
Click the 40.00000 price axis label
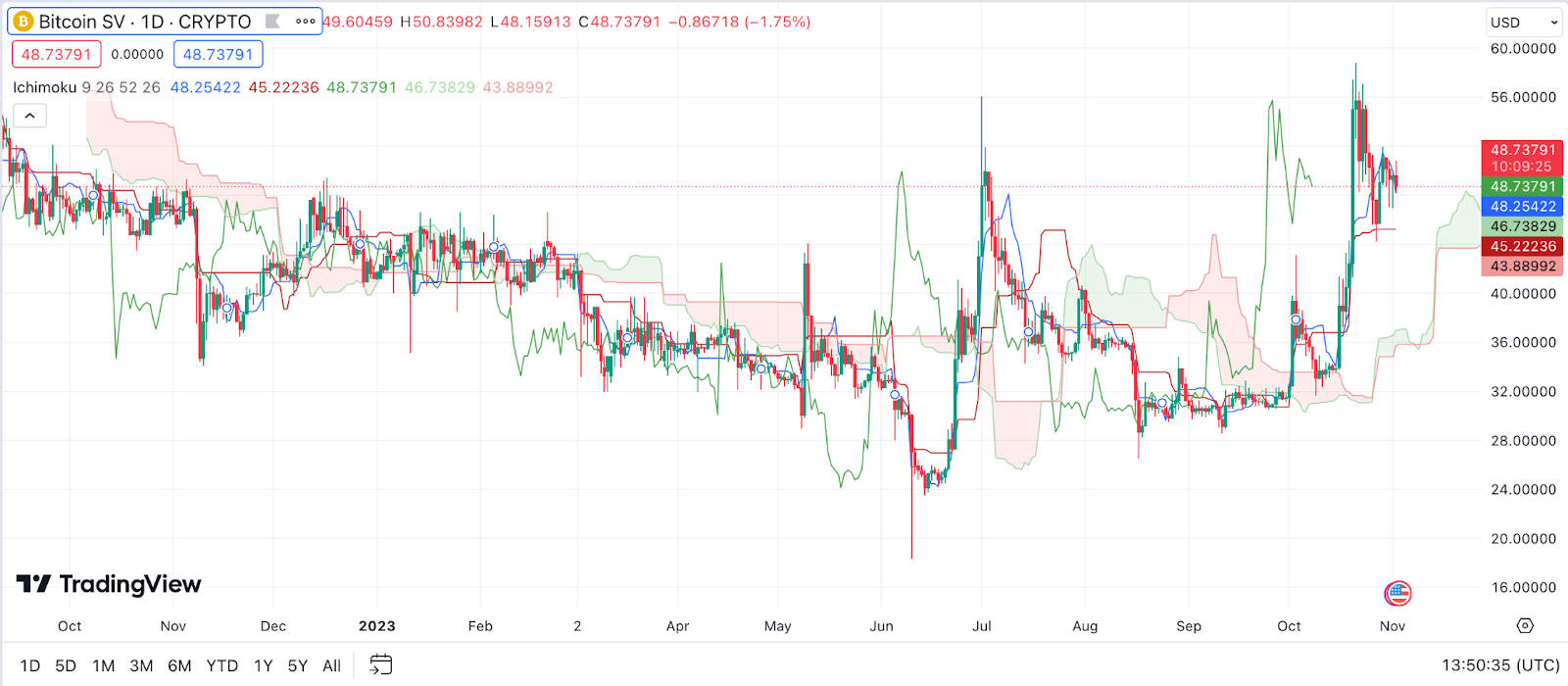tap(1523, 293)
